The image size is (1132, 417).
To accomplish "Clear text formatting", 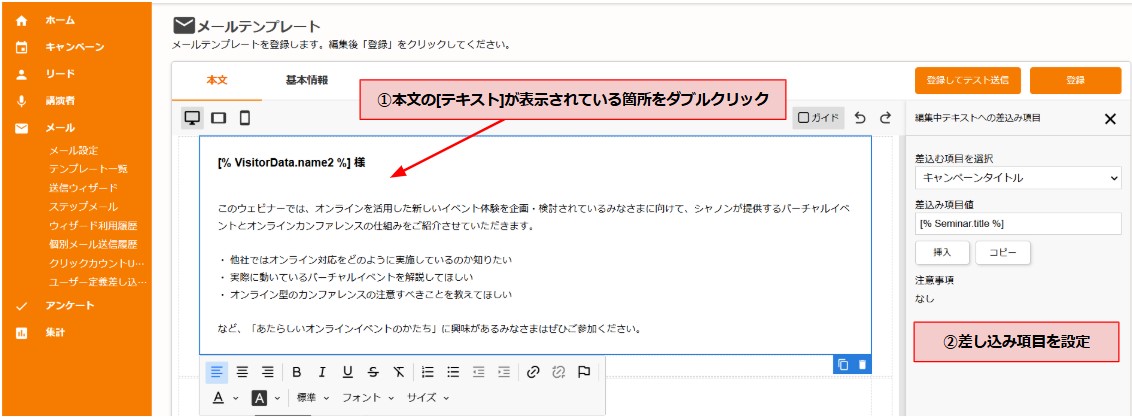I will pyautogui.click(x=399, y=372).
